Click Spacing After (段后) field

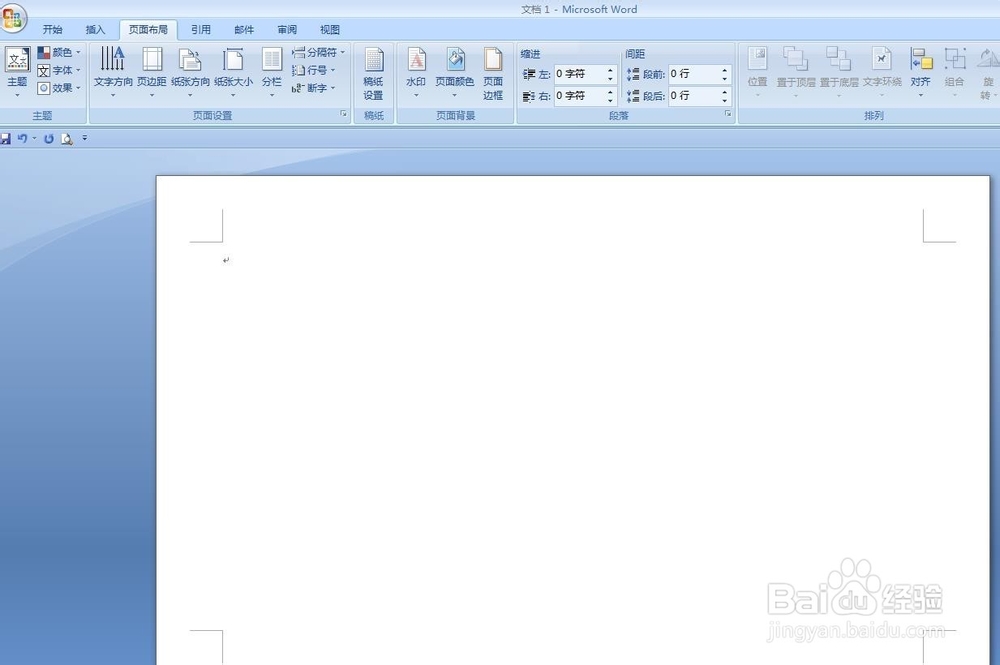tap(694, 96)
